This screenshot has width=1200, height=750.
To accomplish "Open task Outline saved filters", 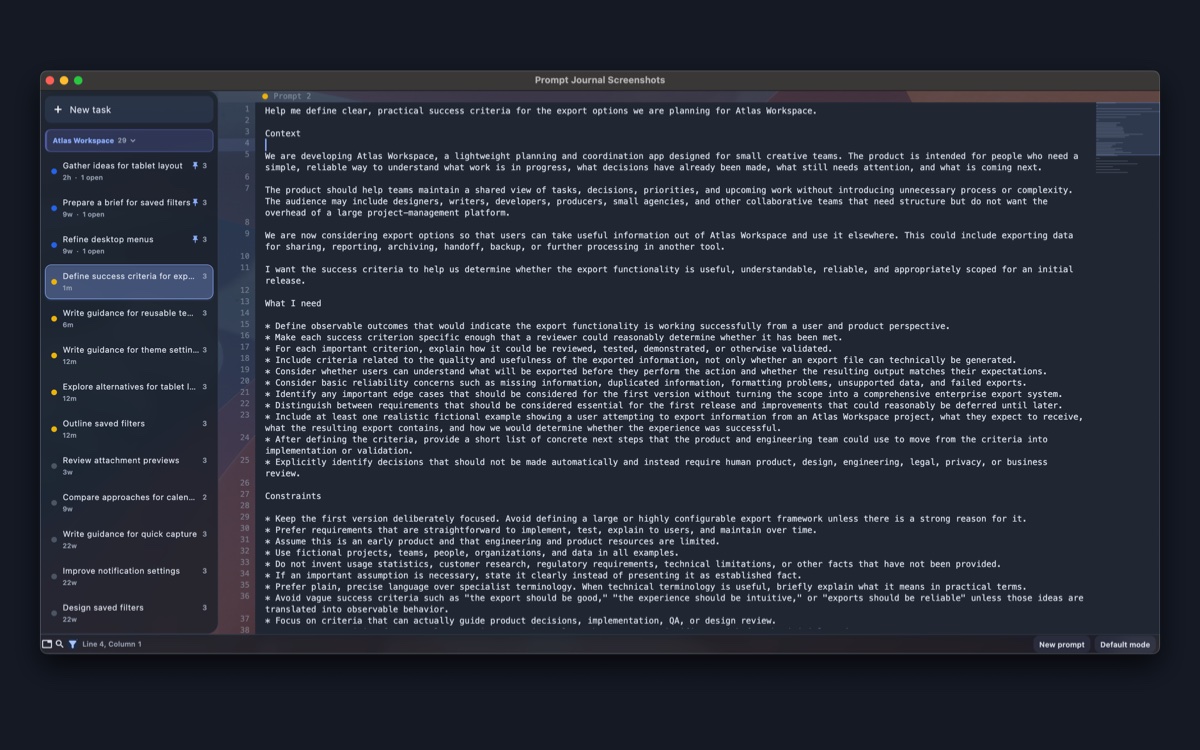I will click(x=129, y=429).
